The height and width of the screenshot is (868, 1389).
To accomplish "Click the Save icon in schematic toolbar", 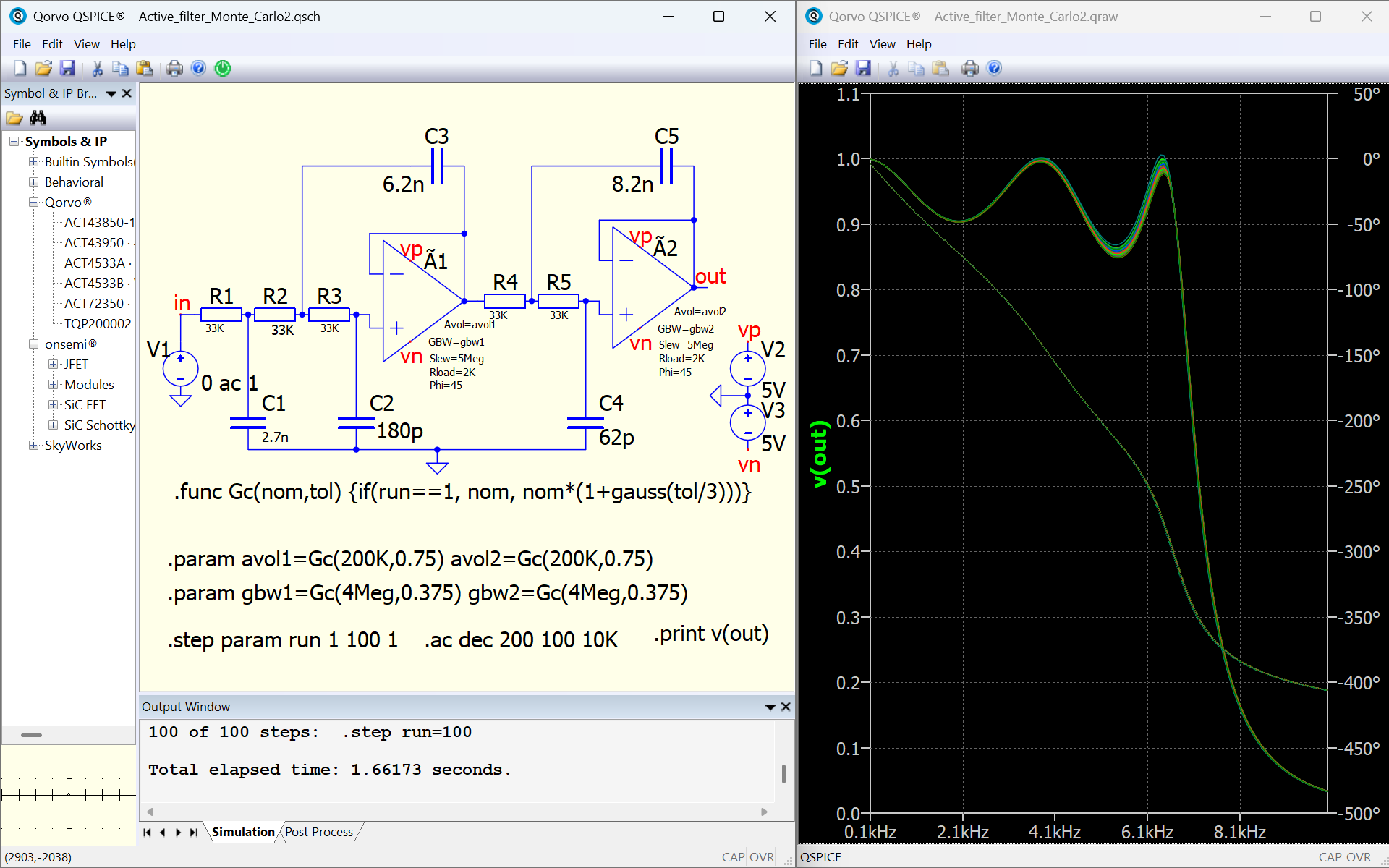I will (x=67, y=68).
